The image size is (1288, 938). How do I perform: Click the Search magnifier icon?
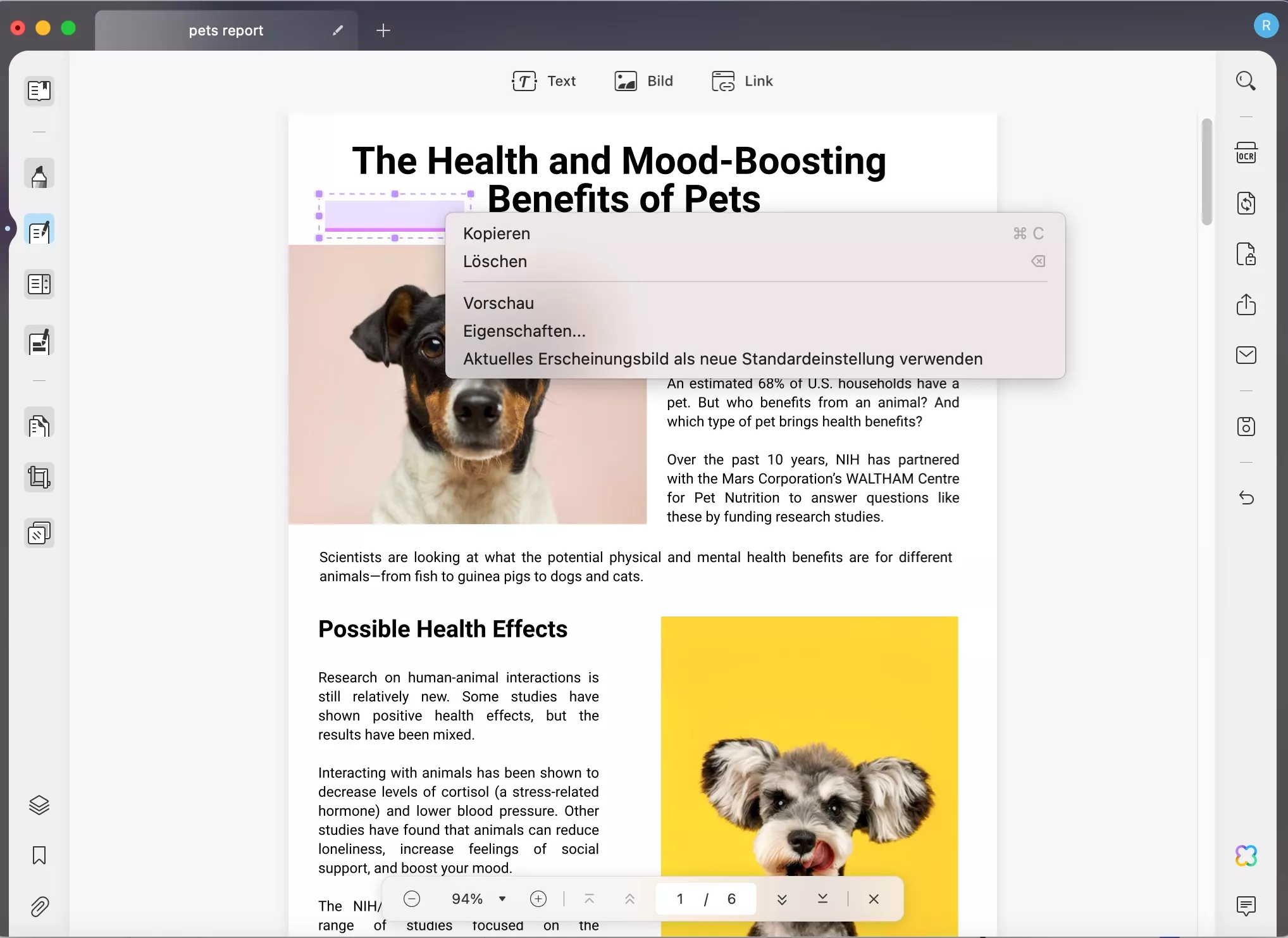[x=1246, y=81]
